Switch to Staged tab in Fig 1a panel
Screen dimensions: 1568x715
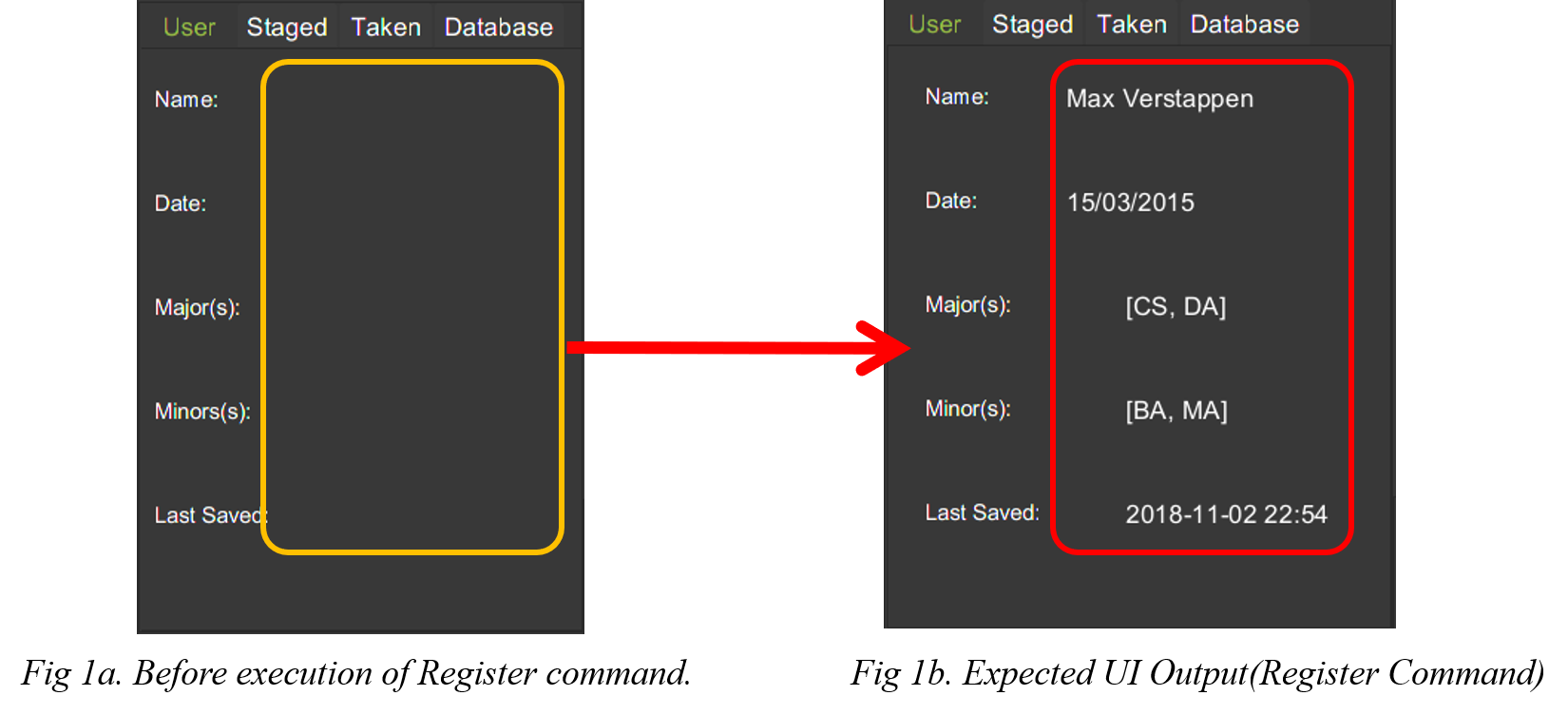(287, 28)
